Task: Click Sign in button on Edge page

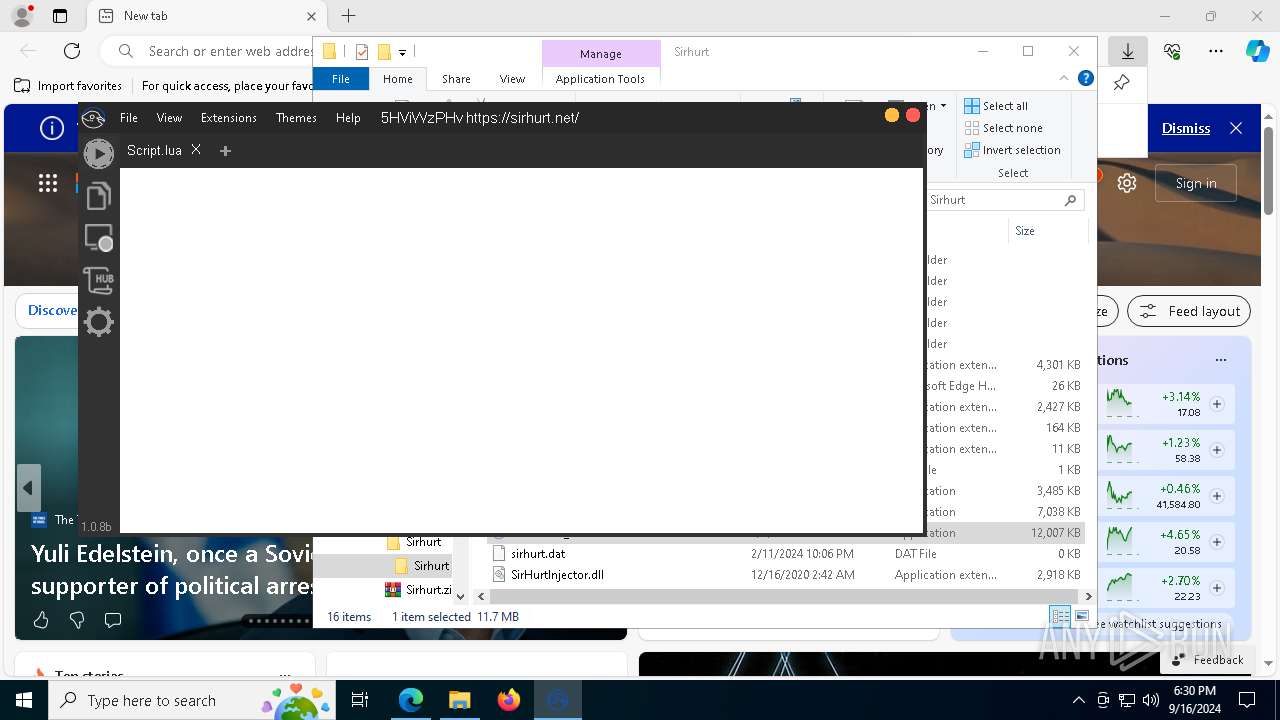Action: (x=1196, y=183)
